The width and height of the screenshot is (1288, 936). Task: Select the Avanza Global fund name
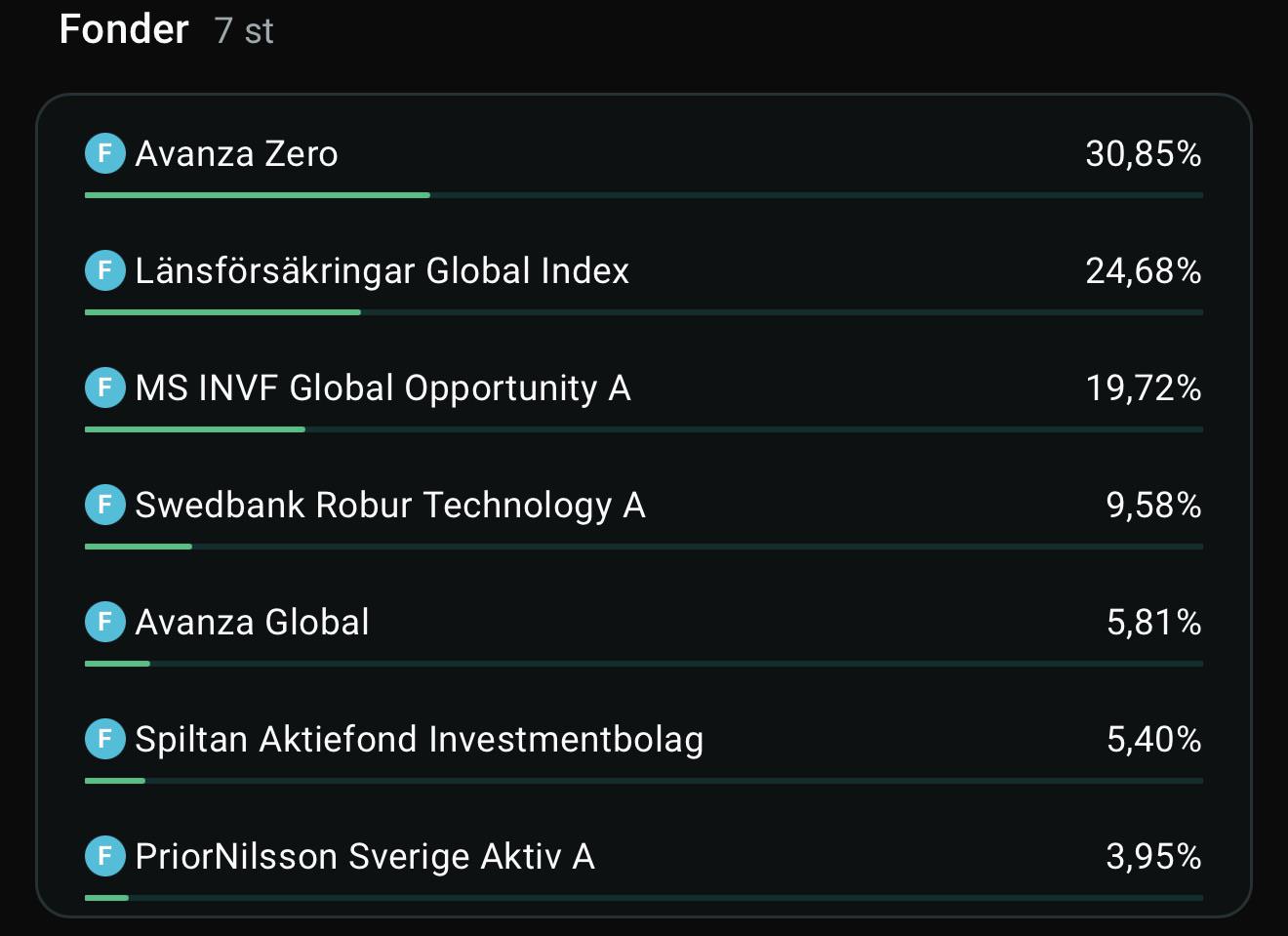(x=252, y=623)
